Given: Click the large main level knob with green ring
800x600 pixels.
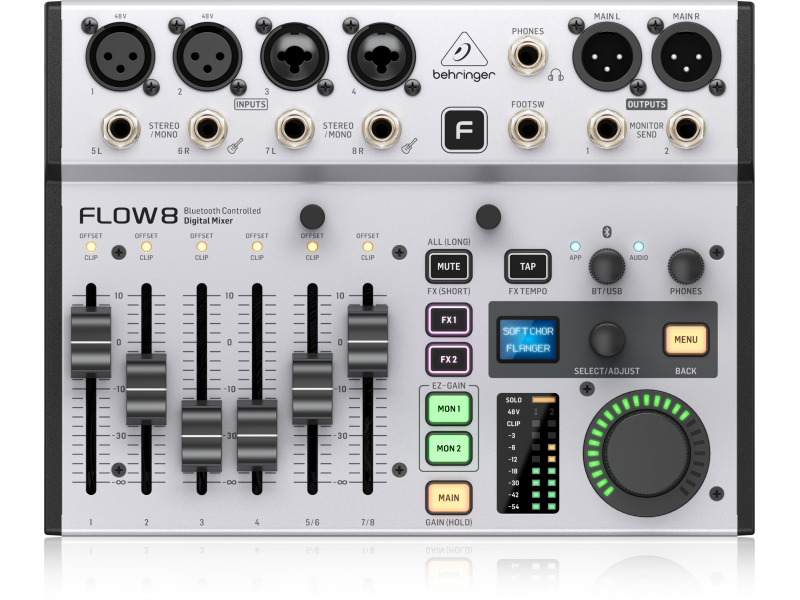Looking at the screenshot, I should pos(646,453).
